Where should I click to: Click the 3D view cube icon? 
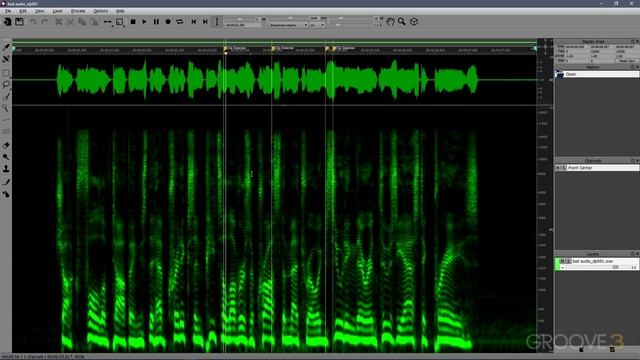(x=414, y=22)
